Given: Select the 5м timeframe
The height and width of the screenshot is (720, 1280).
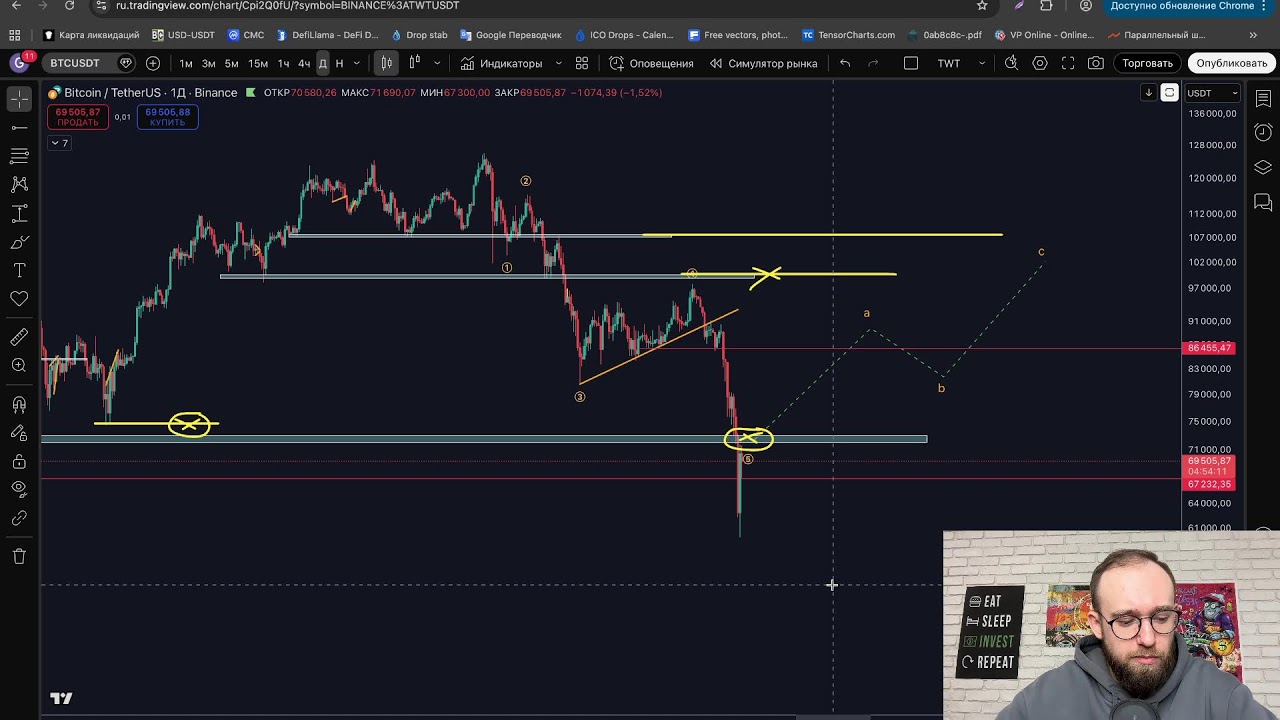Looking at the screenshot, I should 232,63.
